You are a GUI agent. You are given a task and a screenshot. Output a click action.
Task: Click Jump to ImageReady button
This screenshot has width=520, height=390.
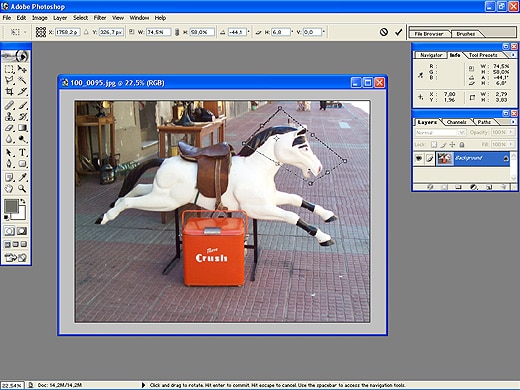(15, 258)
